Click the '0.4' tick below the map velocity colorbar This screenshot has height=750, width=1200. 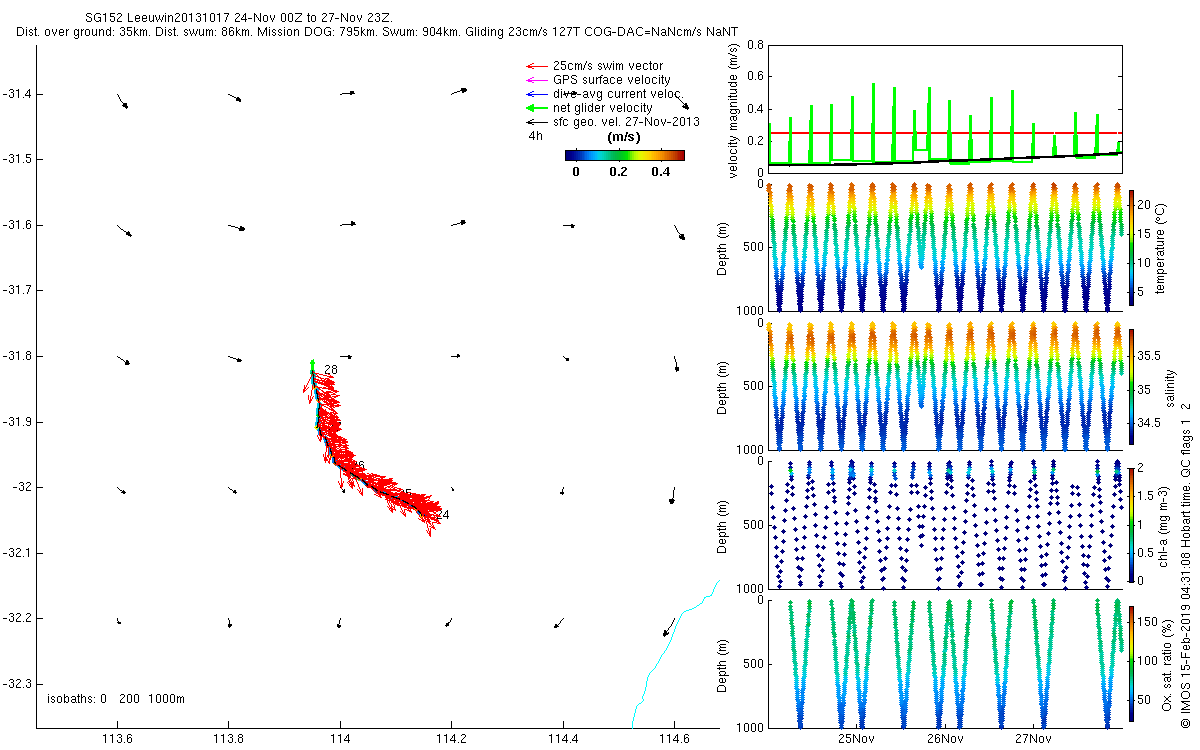(x=660, y=171)
